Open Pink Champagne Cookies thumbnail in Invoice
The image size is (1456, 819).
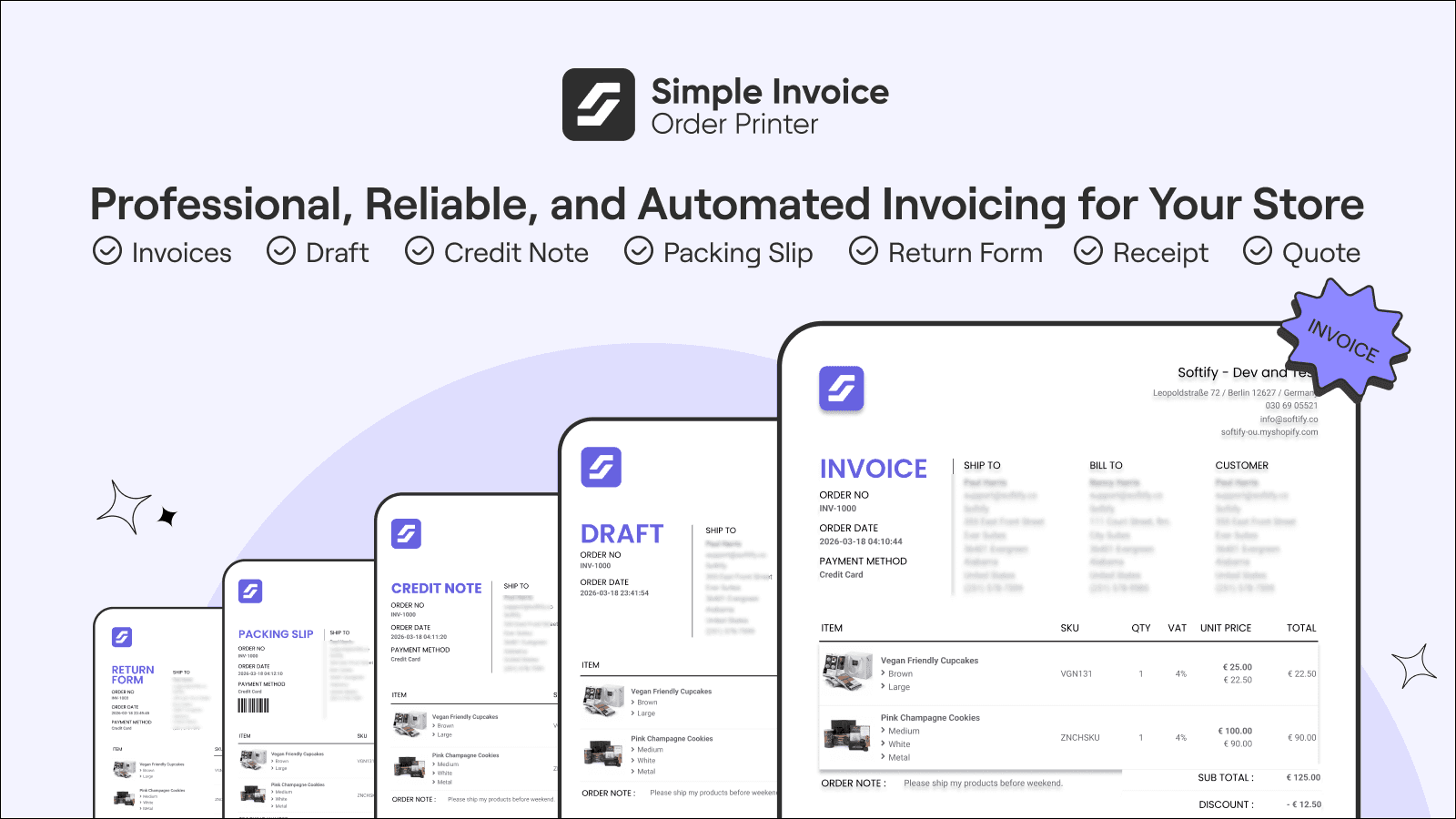pos(847,733)
